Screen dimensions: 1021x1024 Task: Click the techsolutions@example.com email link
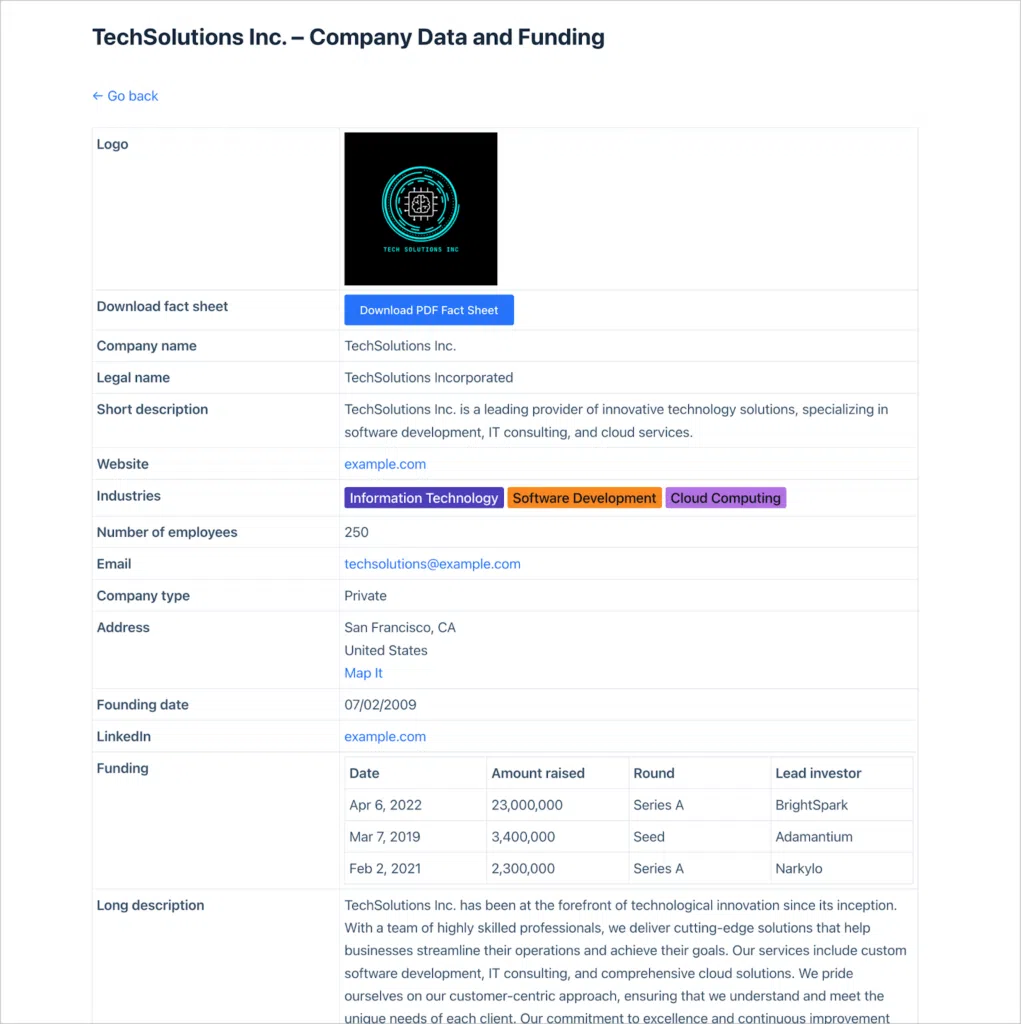coord(432,564)
